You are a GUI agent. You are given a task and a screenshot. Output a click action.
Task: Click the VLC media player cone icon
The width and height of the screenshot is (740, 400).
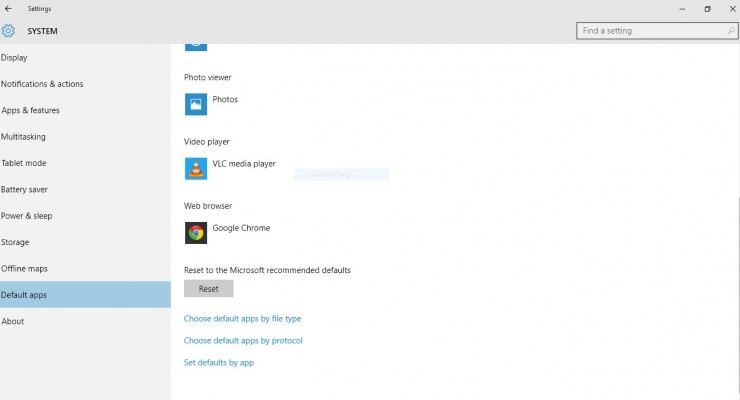(x=196, y=168)
